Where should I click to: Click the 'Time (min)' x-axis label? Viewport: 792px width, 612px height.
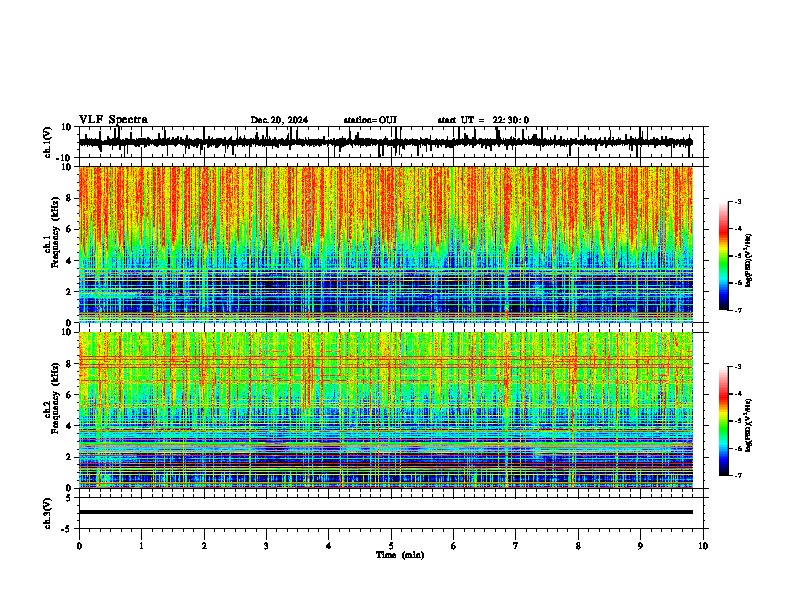pos(400,555)
